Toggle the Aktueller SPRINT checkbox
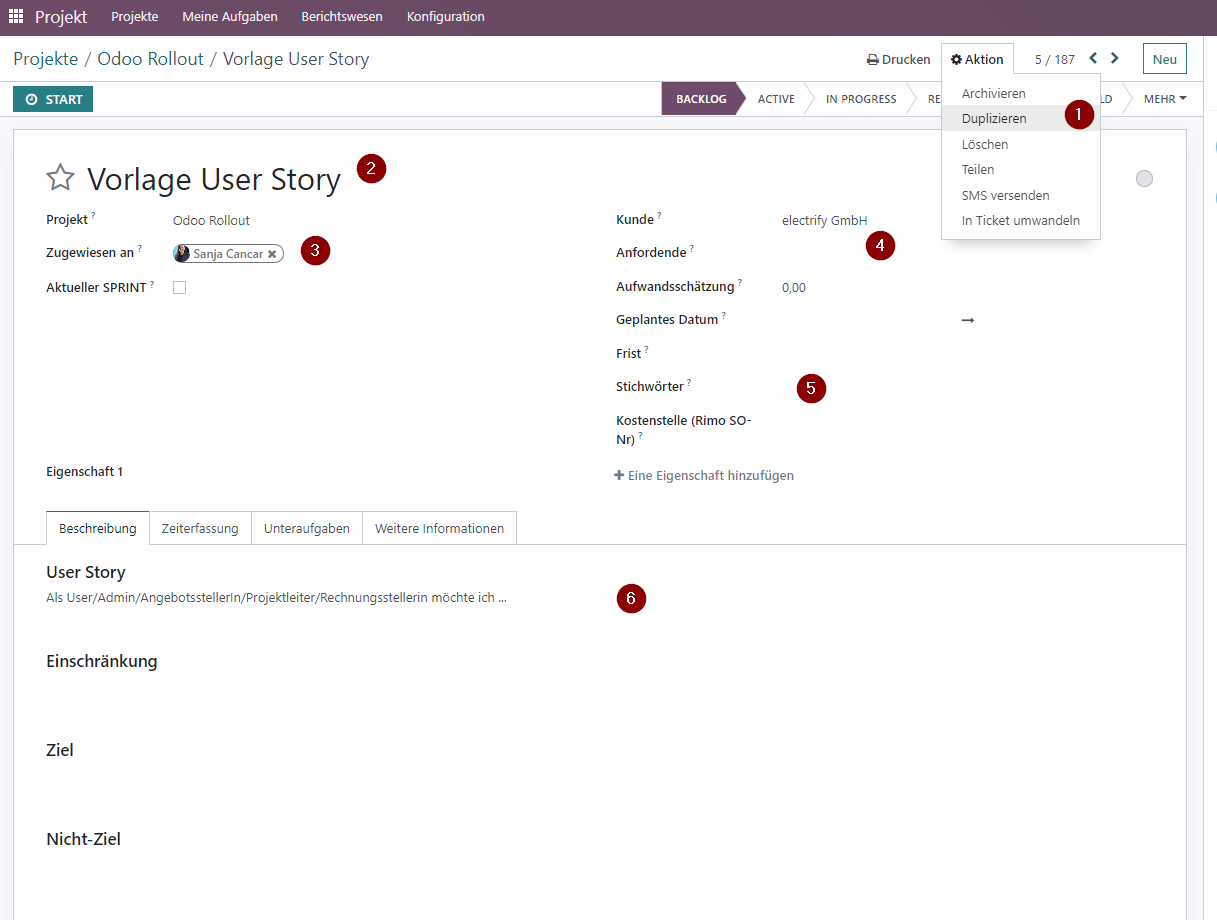The image size is (1217, 920). [180, 288]
